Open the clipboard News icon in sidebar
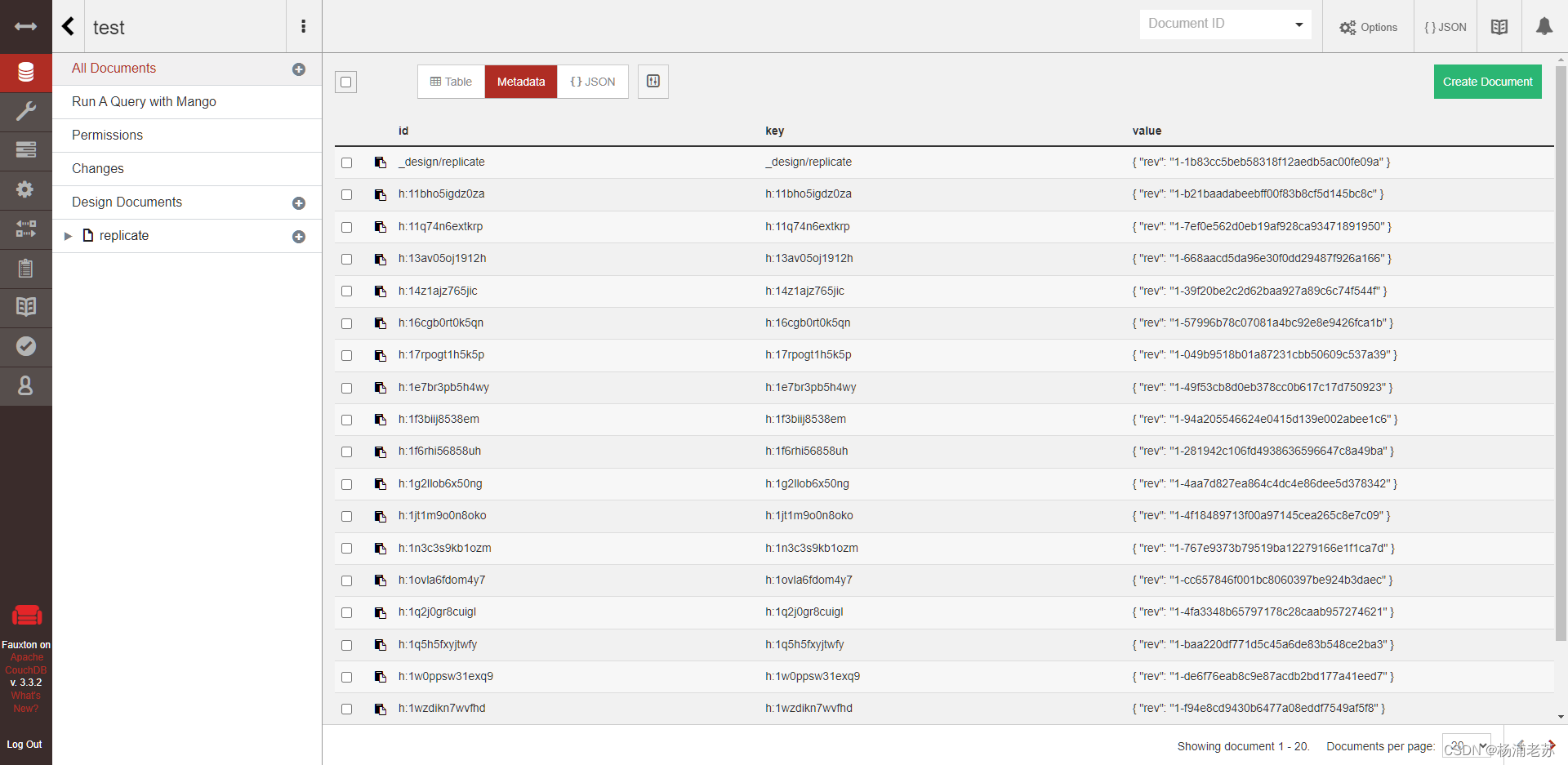Image resolution: width=1568 pixels, height=765 pixels. click(x=25, y=268)
